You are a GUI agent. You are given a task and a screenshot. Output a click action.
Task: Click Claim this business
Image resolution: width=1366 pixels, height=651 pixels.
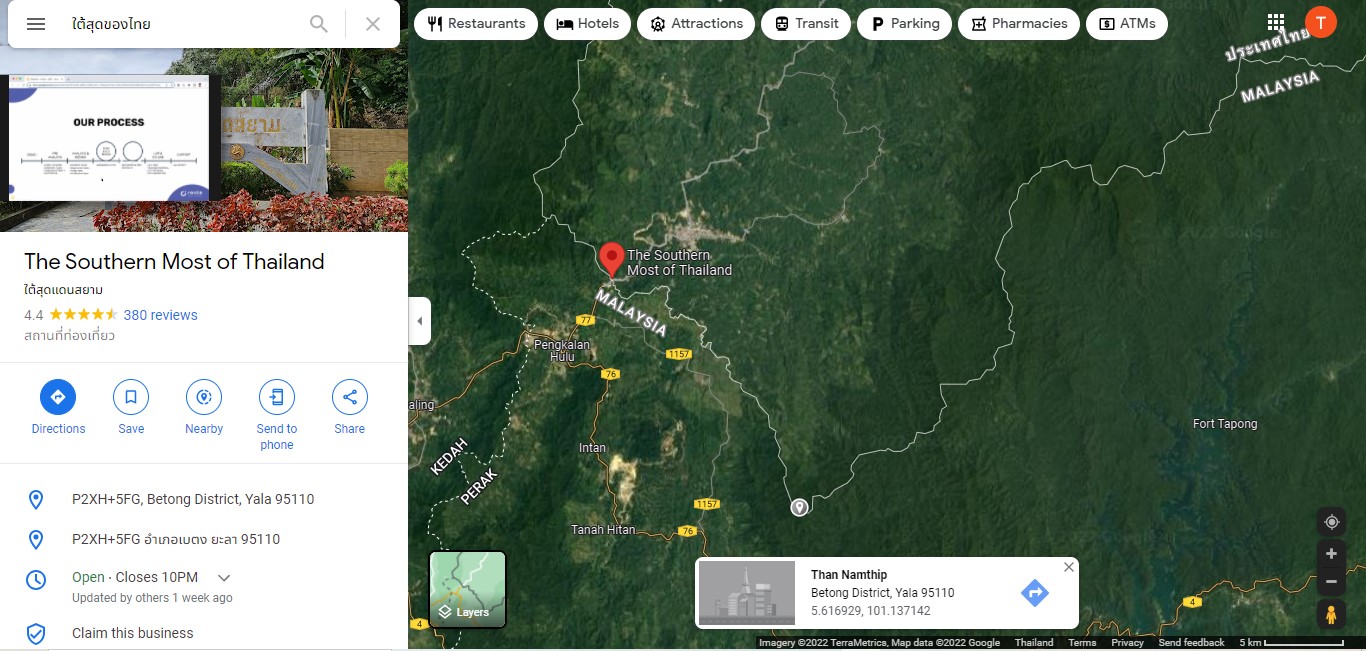[x=133, y=633]
